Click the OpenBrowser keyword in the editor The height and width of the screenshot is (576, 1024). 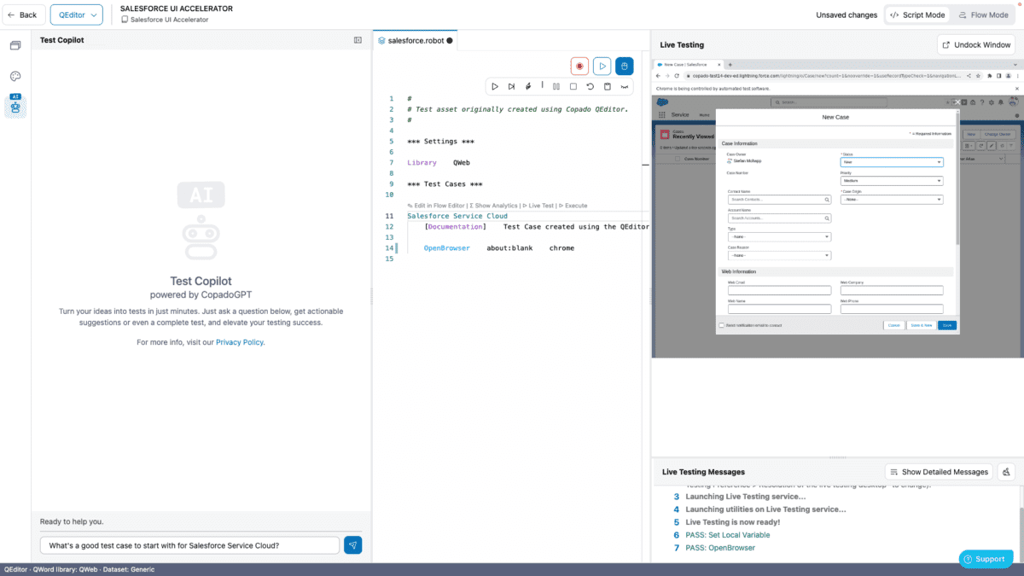click(447, 248)
